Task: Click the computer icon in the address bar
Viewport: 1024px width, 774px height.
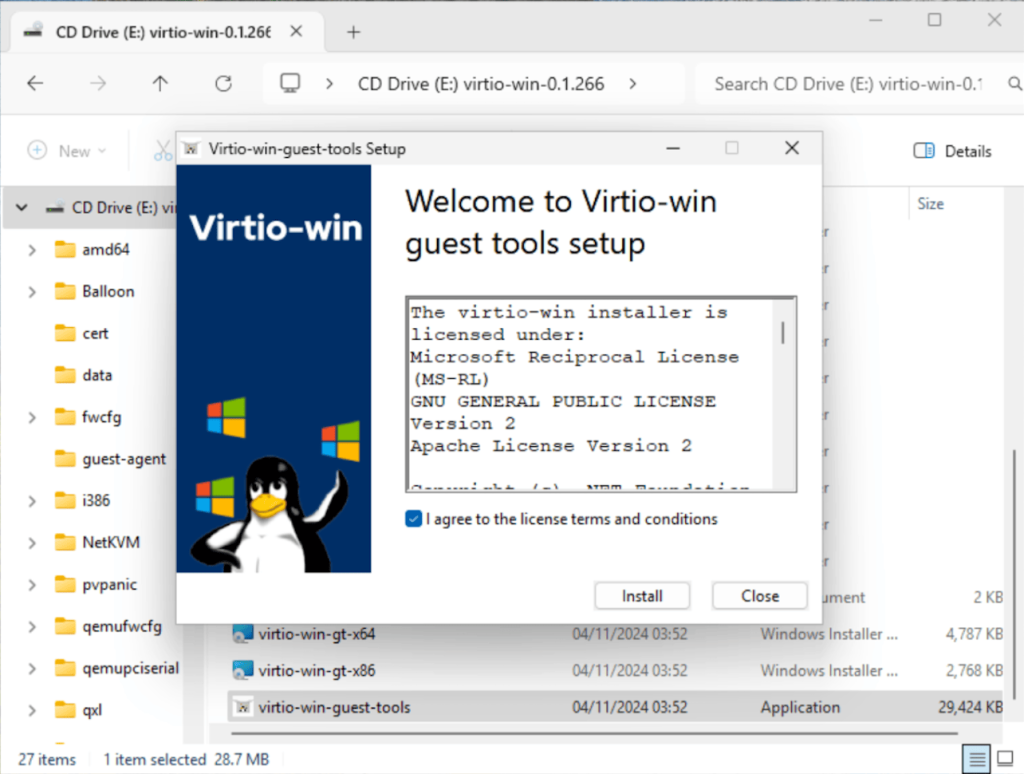Action: coord(290,84)
